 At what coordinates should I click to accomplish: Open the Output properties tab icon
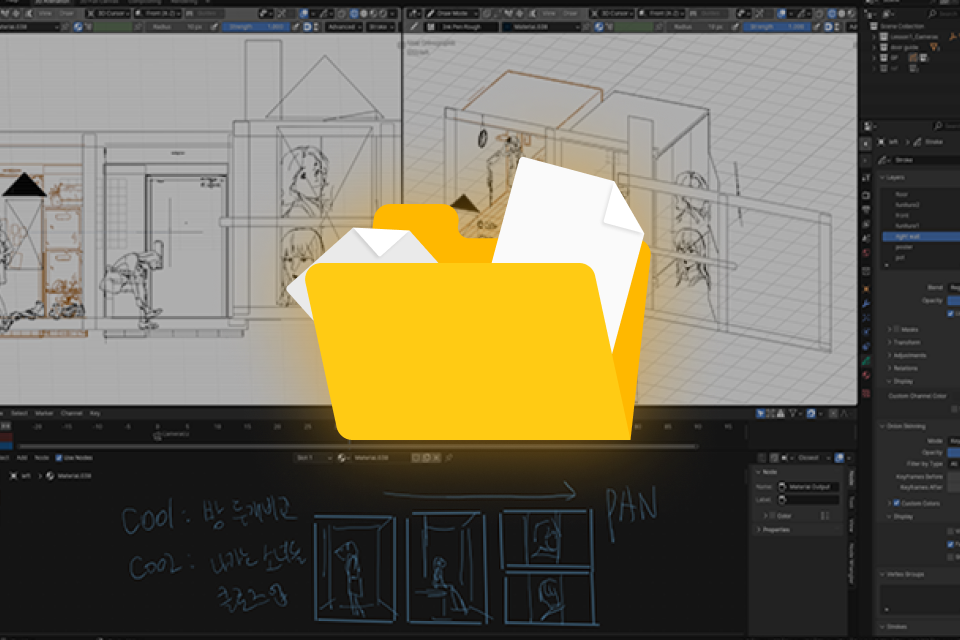[x=866, y=210]
